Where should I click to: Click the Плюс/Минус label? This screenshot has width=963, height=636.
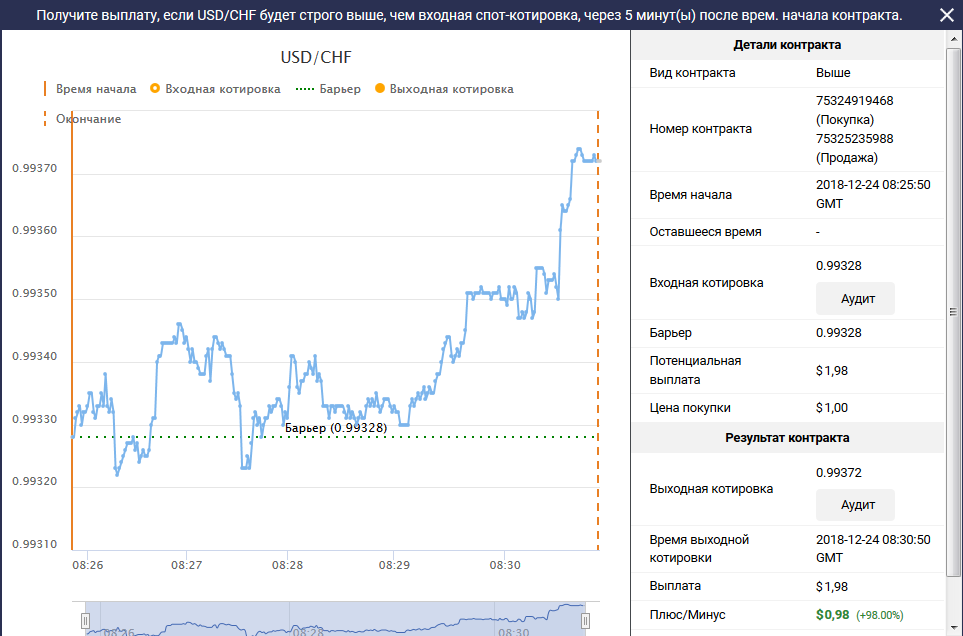tap(687, 615)
